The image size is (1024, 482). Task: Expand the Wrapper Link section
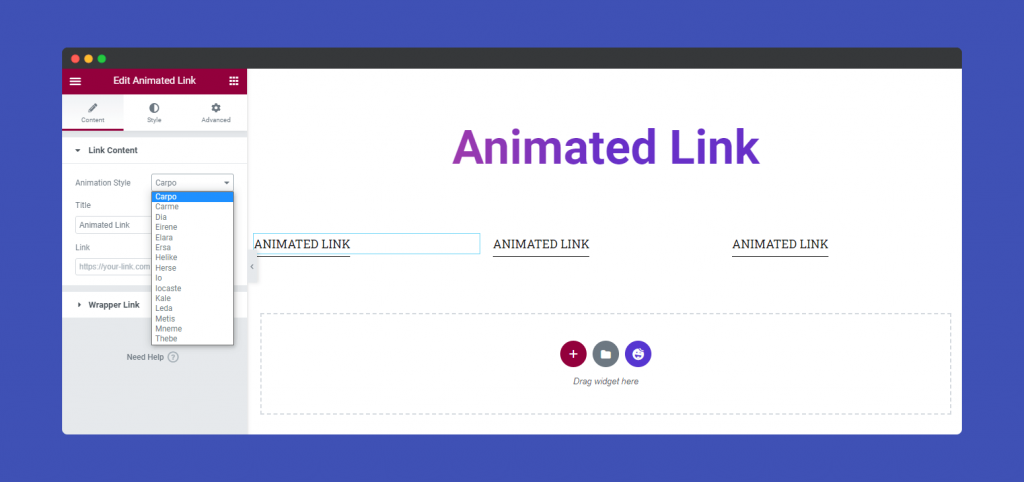click(x=108, y=305)
